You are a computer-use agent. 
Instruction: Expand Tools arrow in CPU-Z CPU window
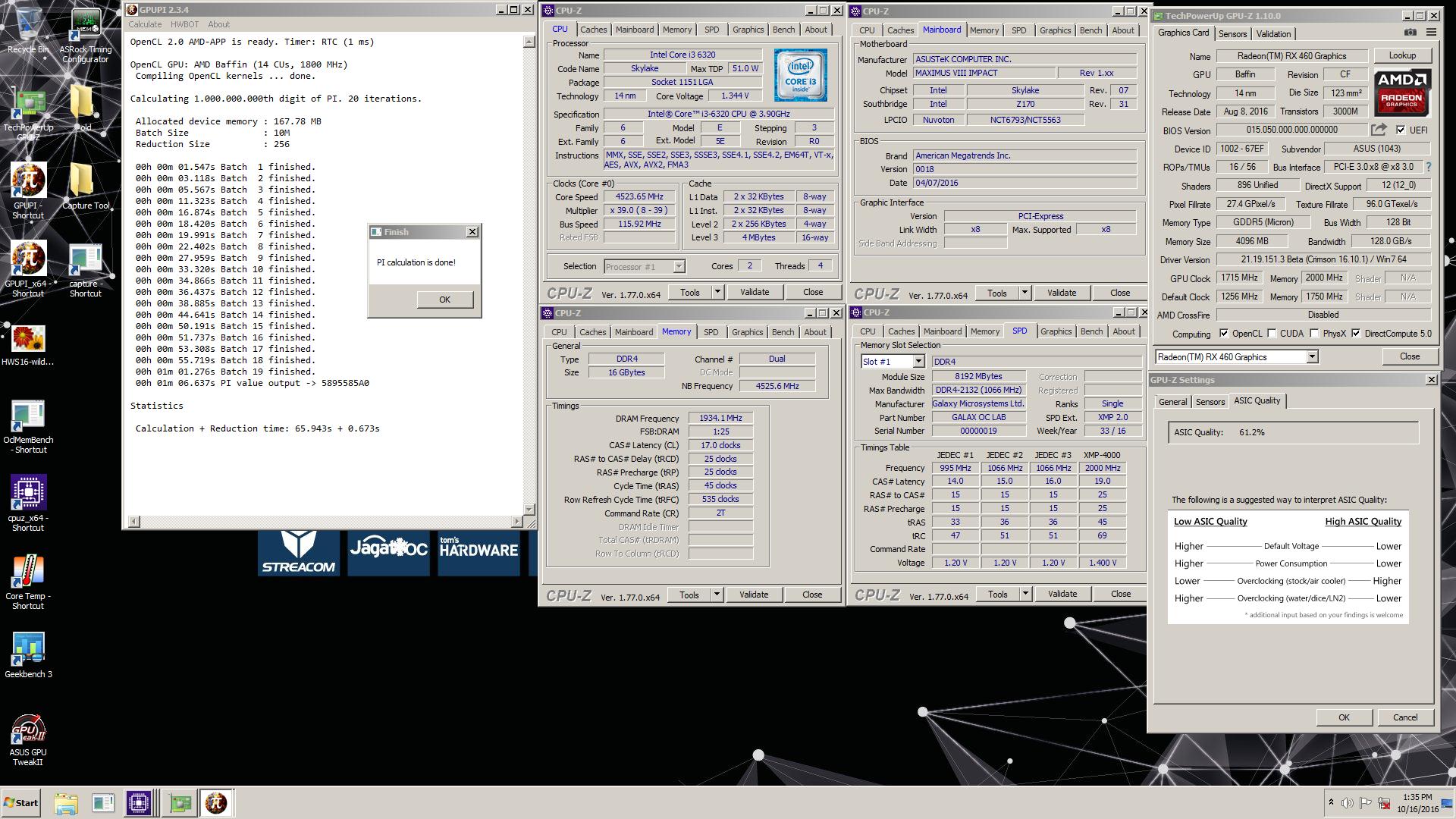717,292
